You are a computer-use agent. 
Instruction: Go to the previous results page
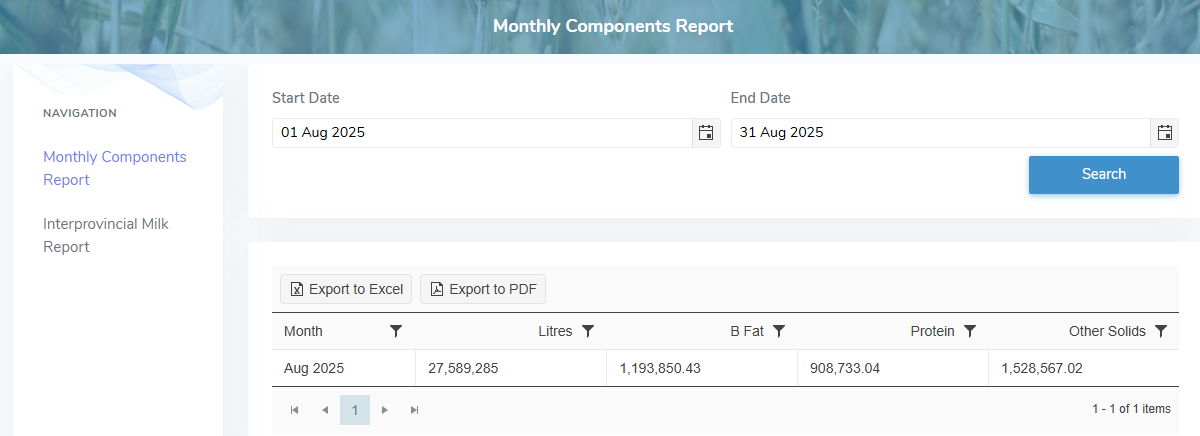324,410
